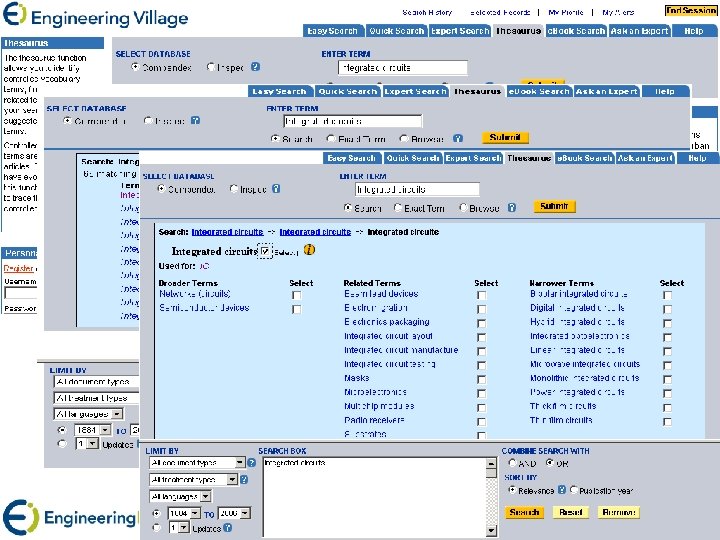Open the 1884 year dropdown in middle window
Screen dimensions: 720x540
(x=92, y=430)
